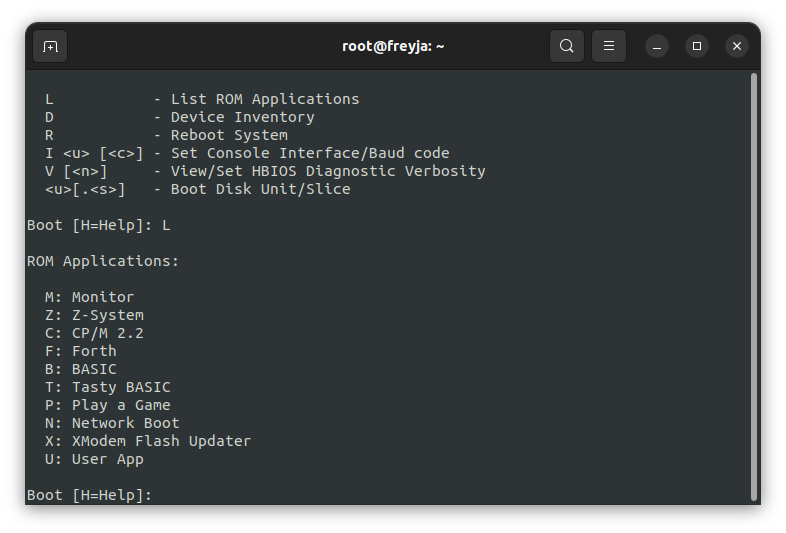Click the N: Network Boot entry
Screen dimensions: 786x533
(x=112, y=423)
